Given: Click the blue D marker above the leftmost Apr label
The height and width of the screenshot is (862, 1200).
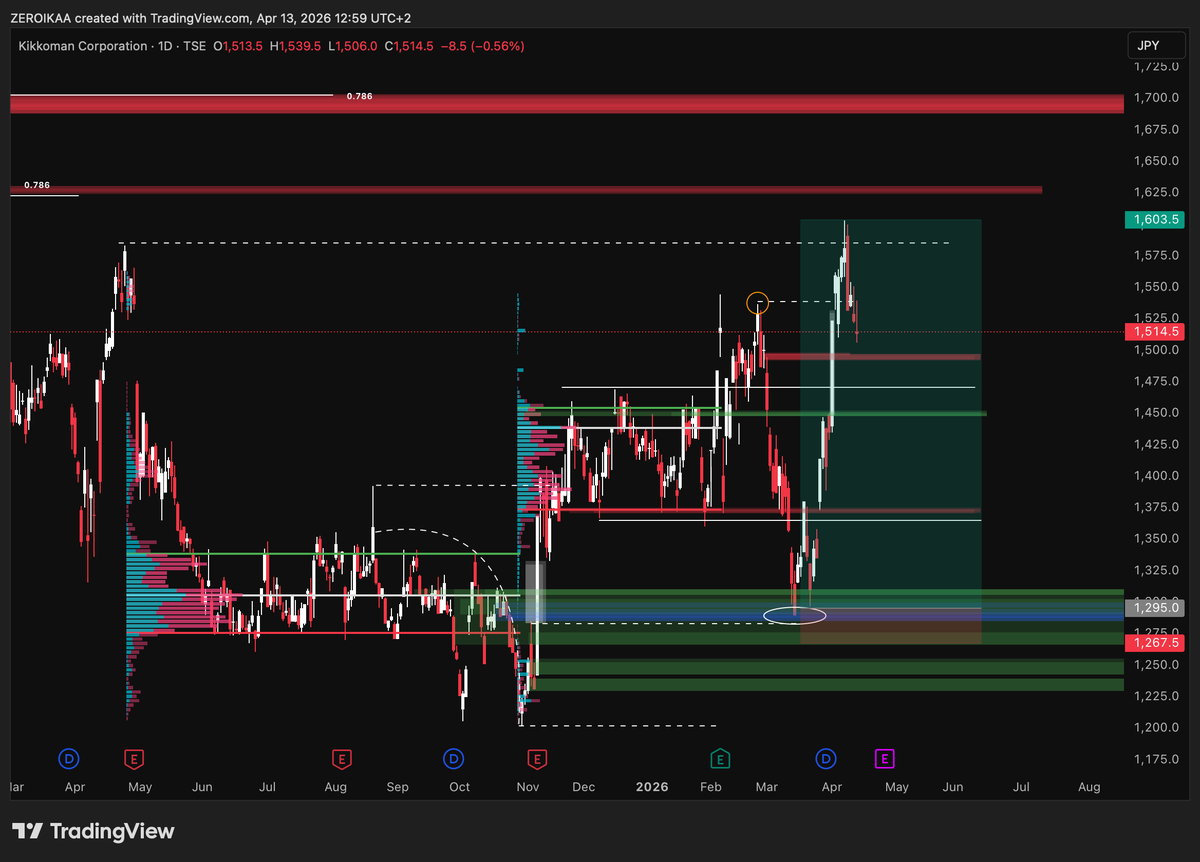Looking at the screenshot, I should (69, 759).
